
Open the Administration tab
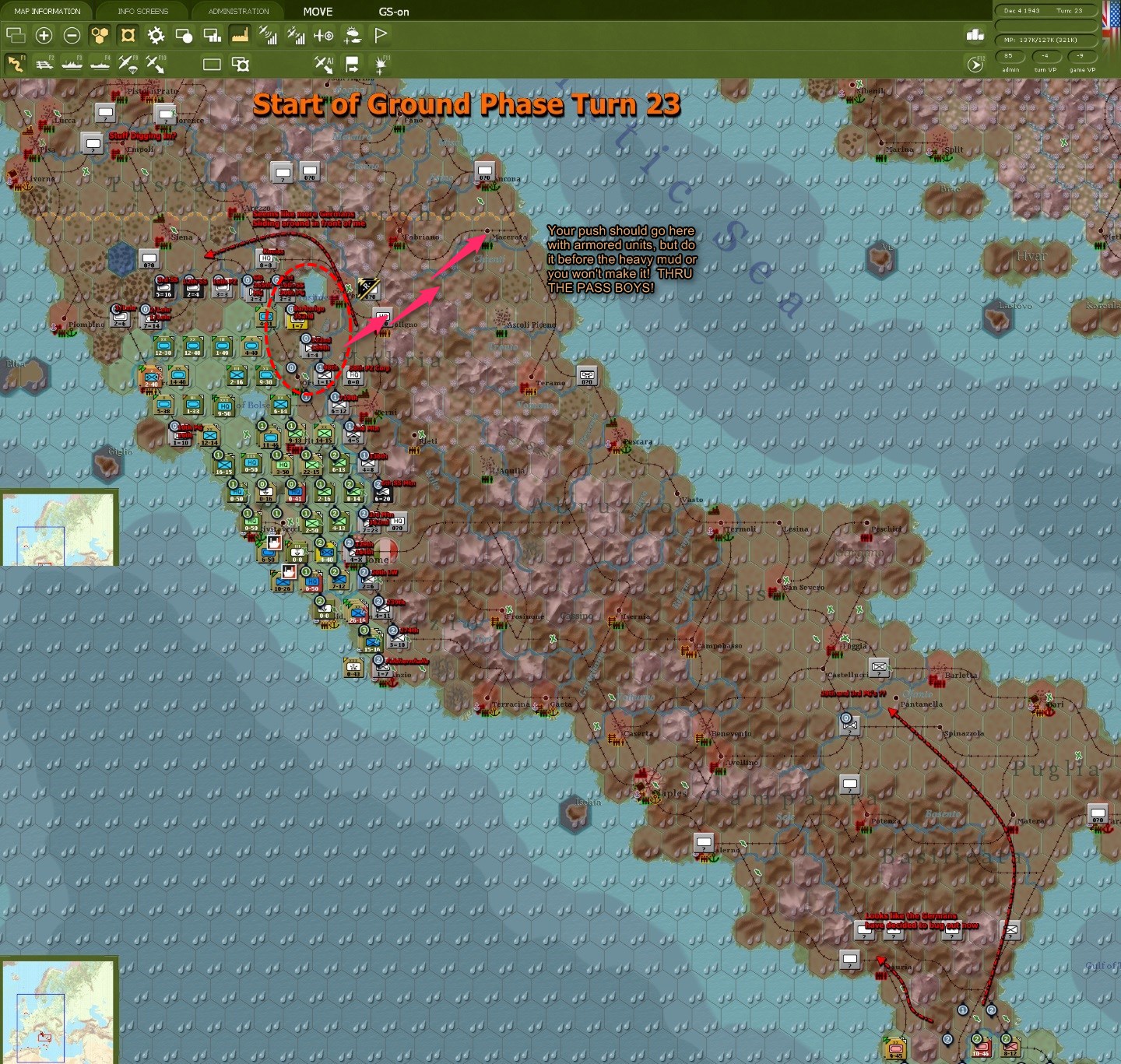pyautogui.click(x=238, y=11)
